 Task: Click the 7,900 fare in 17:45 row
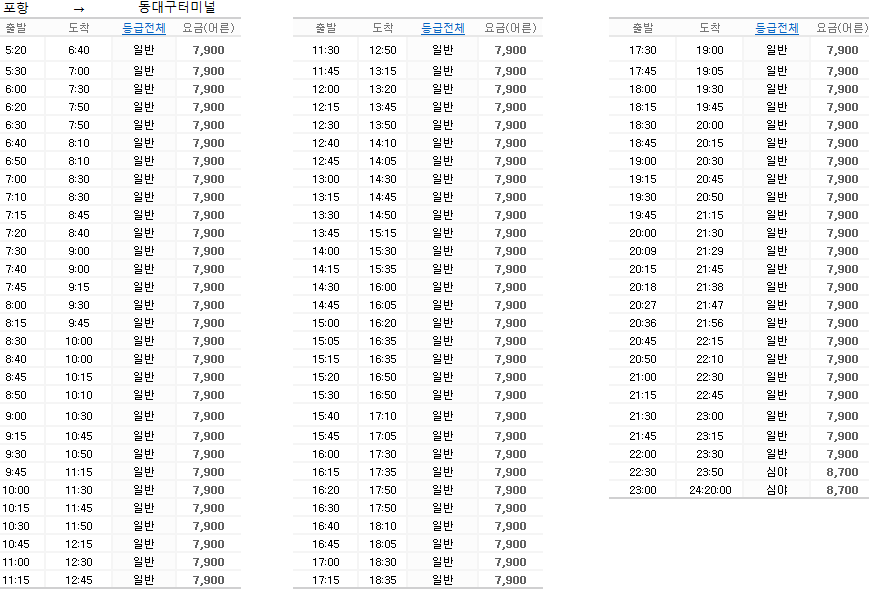click(842, 71)
